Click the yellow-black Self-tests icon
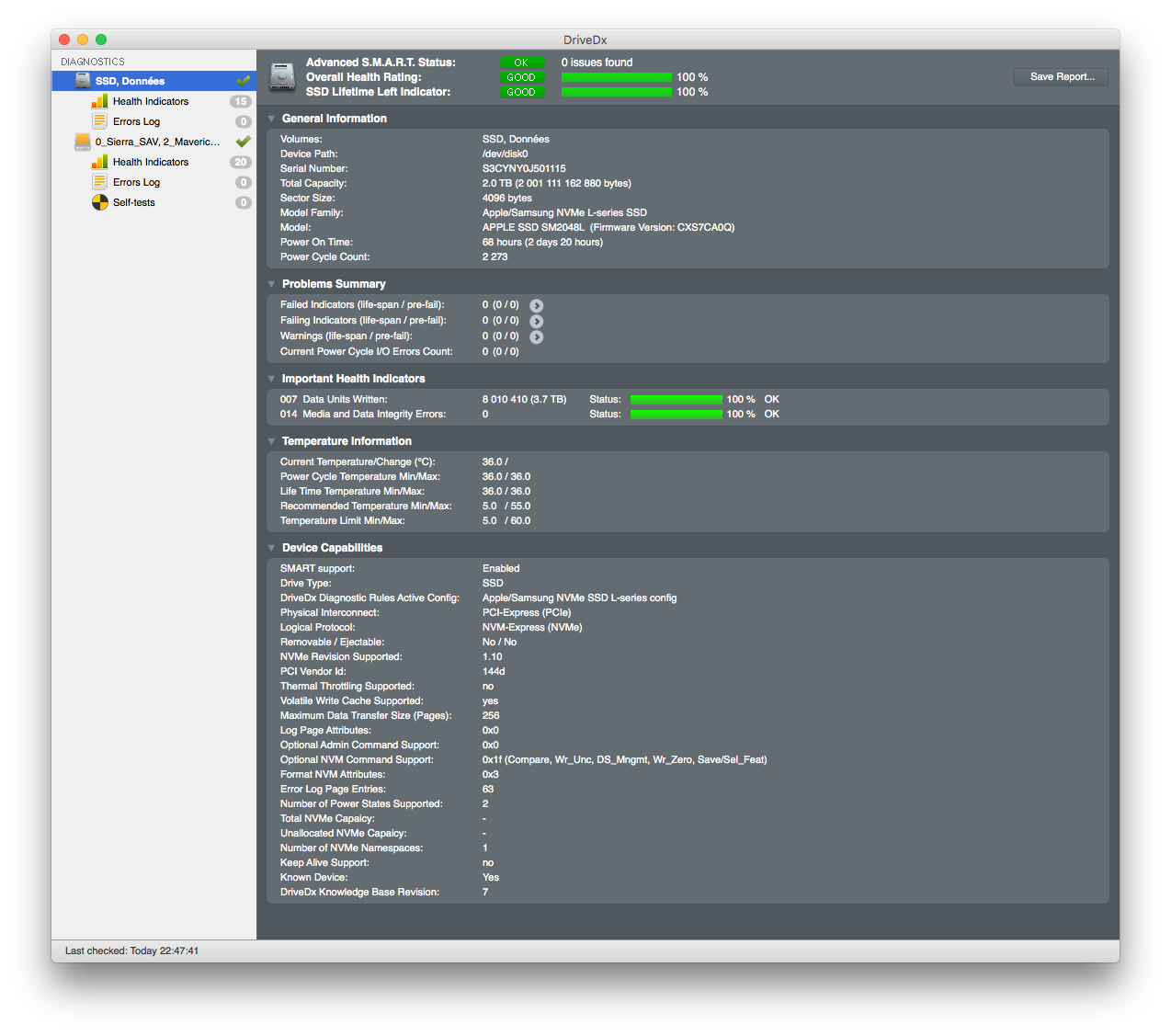The height and width of the screenshot is (1036, 1171). click(99, 202)
